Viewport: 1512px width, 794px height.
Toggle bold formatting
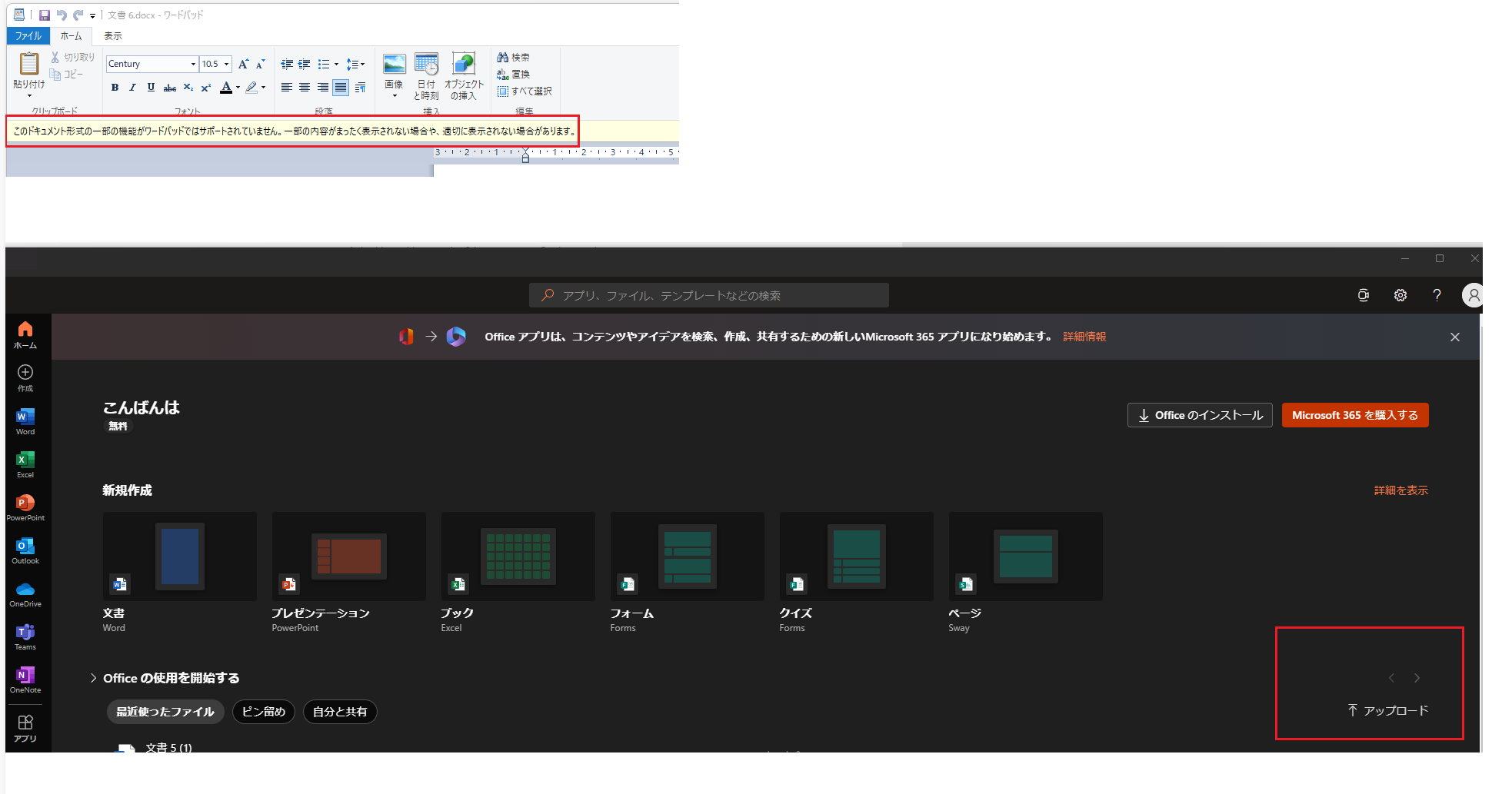tap(115, 88)
